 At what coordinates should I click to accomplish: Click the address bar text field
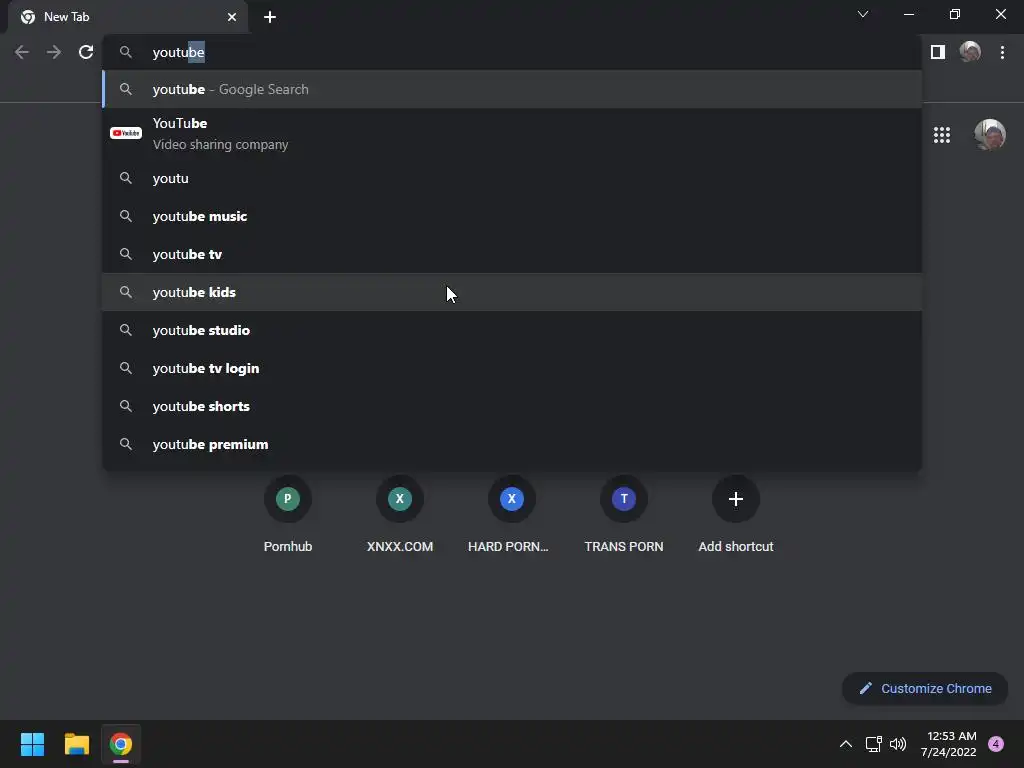tap(512, 52)
